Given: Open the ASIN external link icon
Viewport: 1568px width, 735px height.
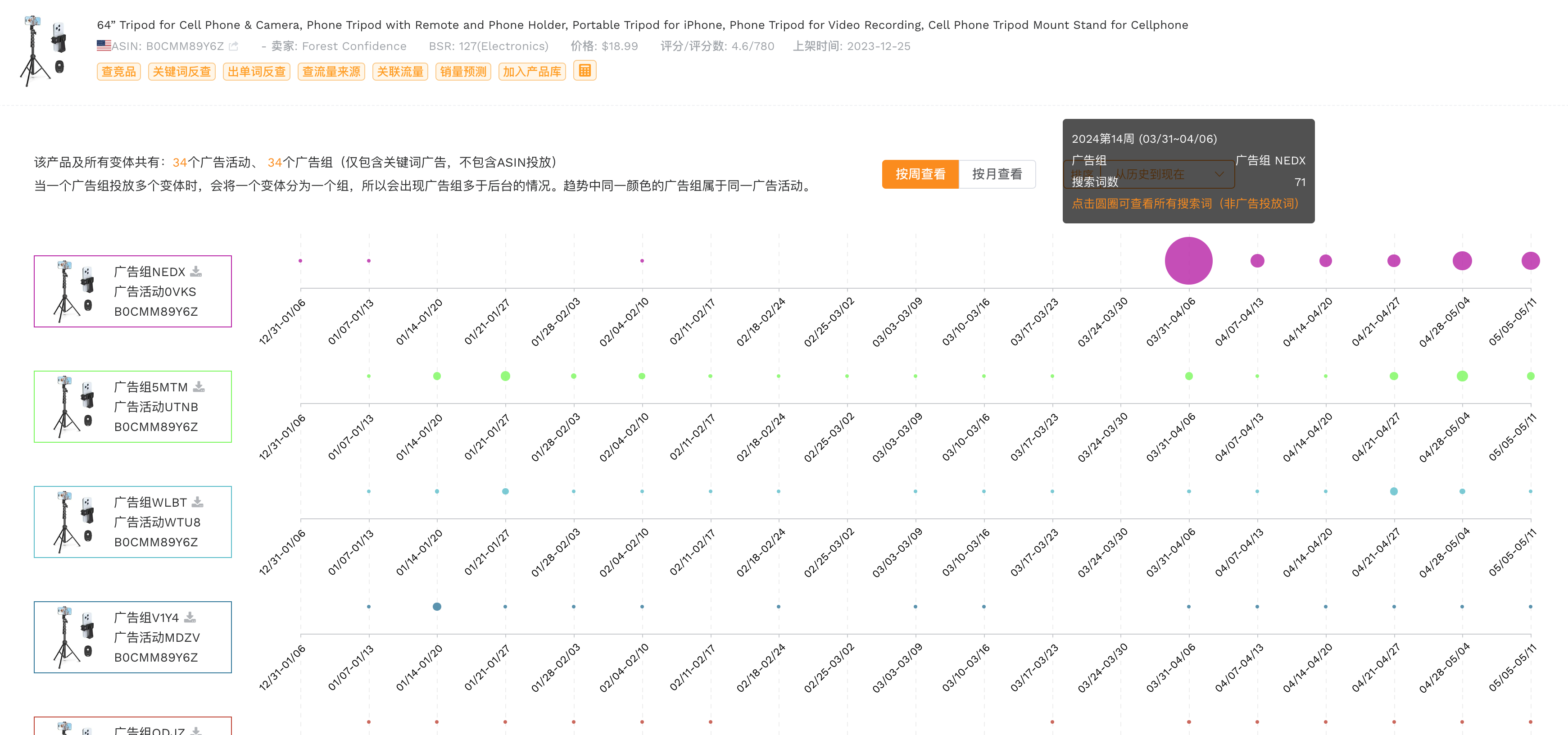Looking at the screenshot, I should click(234, 46).
